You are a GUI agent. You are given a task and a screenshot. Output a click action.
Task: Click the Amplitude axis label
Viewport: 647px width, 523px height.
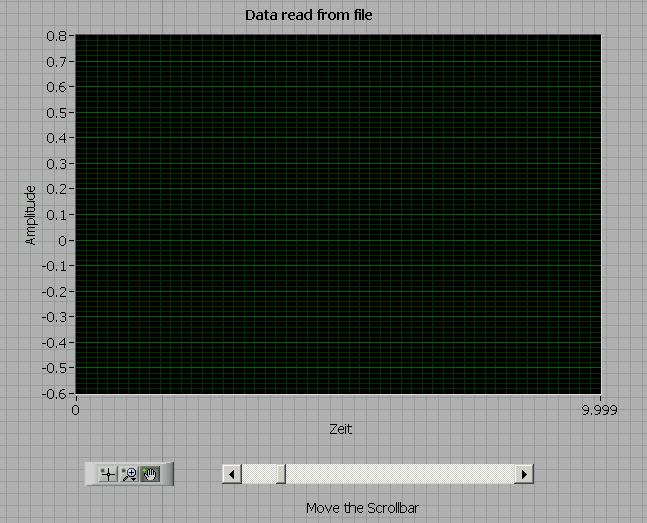point(30,215)
